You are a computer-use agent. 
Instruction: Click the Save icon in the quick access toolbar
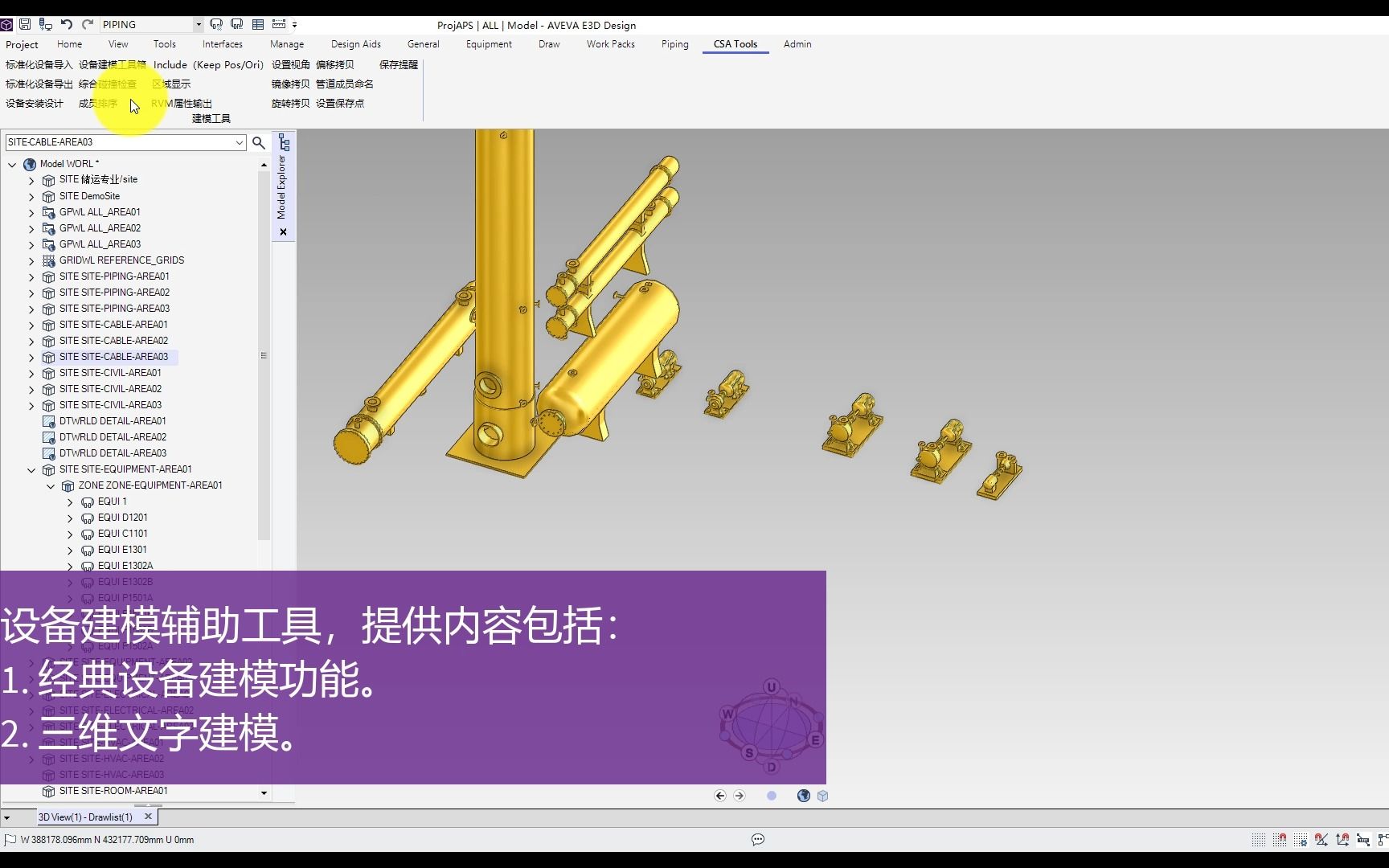pyautogui.click(x=27, y=24)
